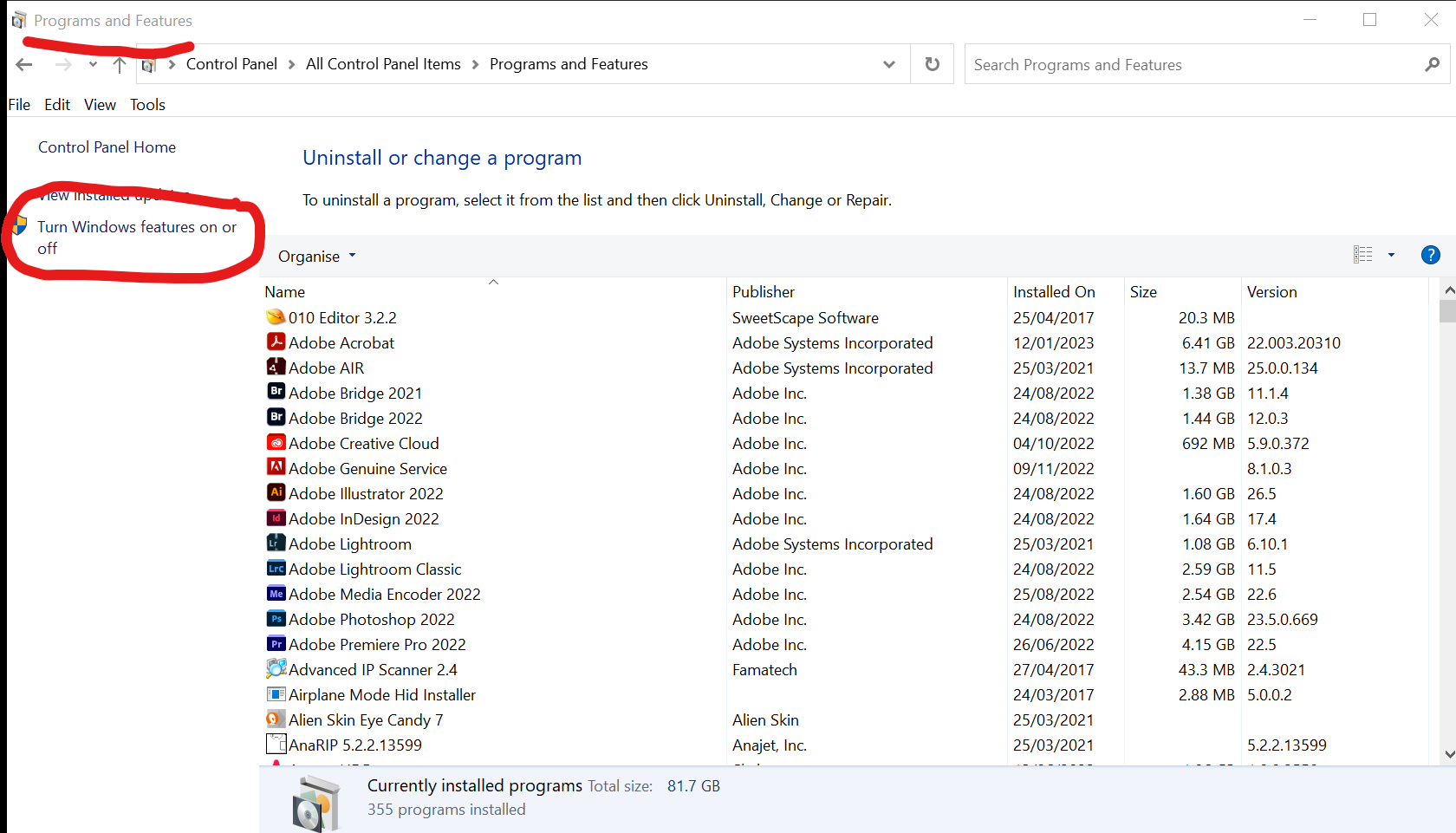Click the Adobe Illustrator 2022 icon
This screenshot has width=1456, height=833.
click(276, 493)
